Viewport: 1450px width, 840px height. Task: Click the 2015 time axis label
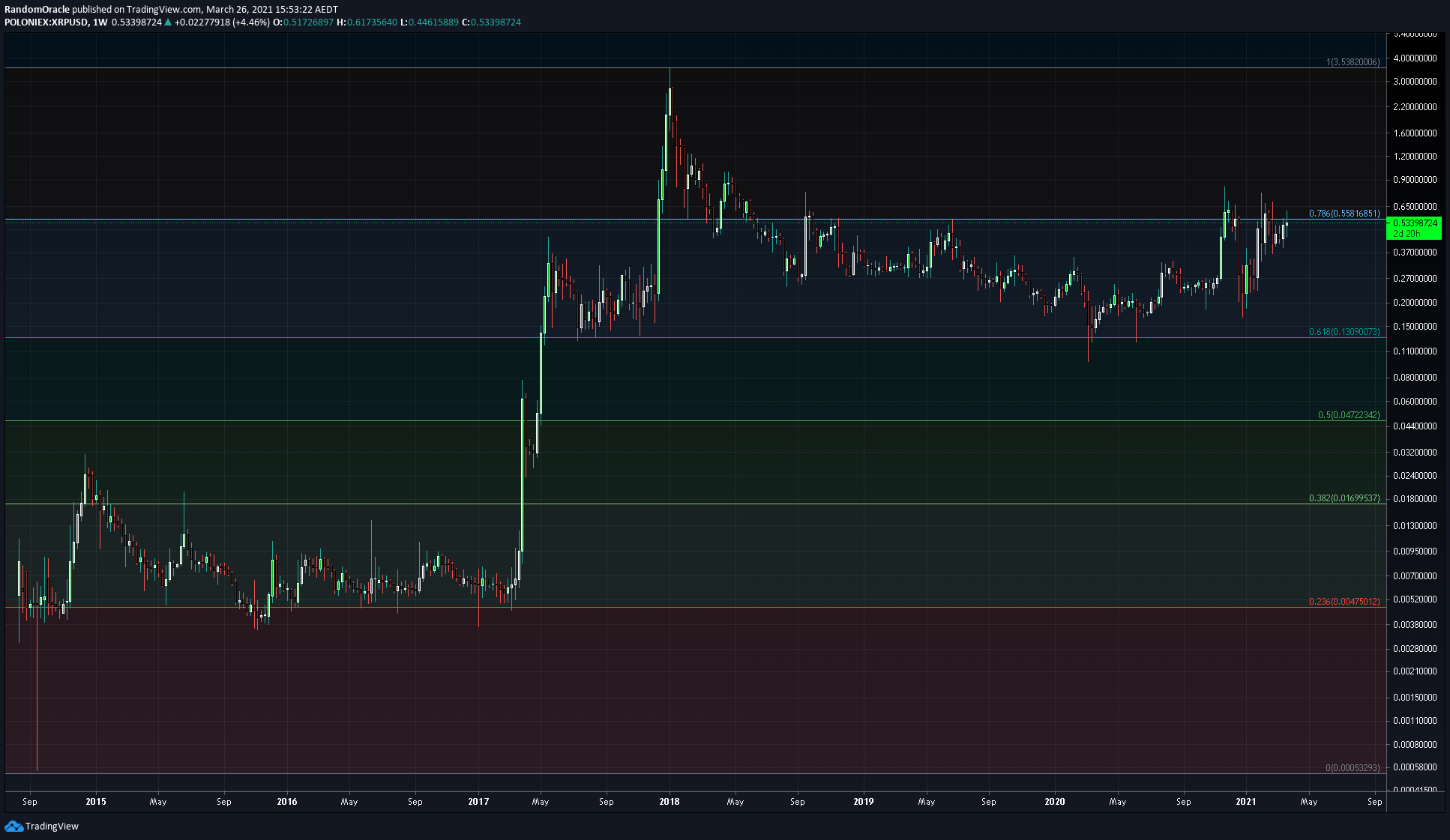pos(96,802)
